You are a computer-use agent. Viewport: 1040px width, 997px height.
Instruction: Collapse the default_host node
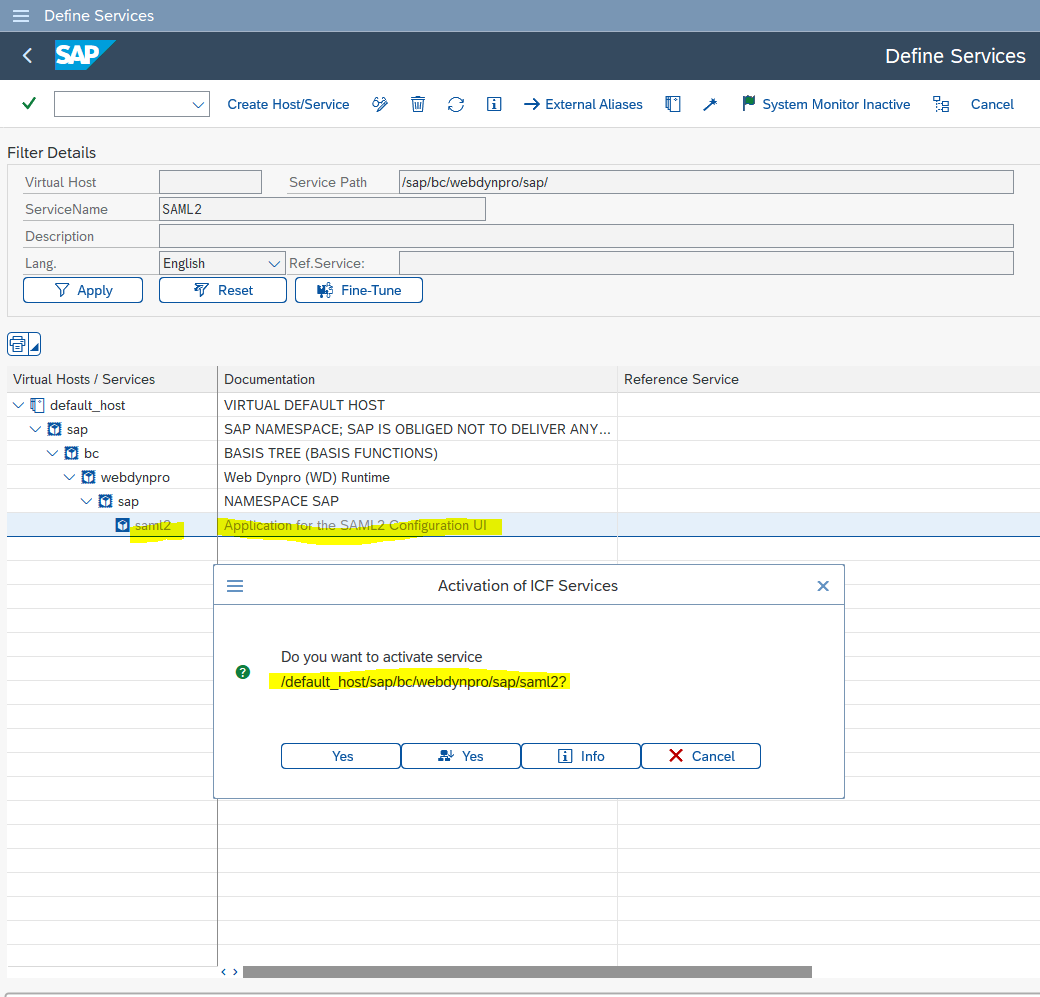click(x=19, y=405)
